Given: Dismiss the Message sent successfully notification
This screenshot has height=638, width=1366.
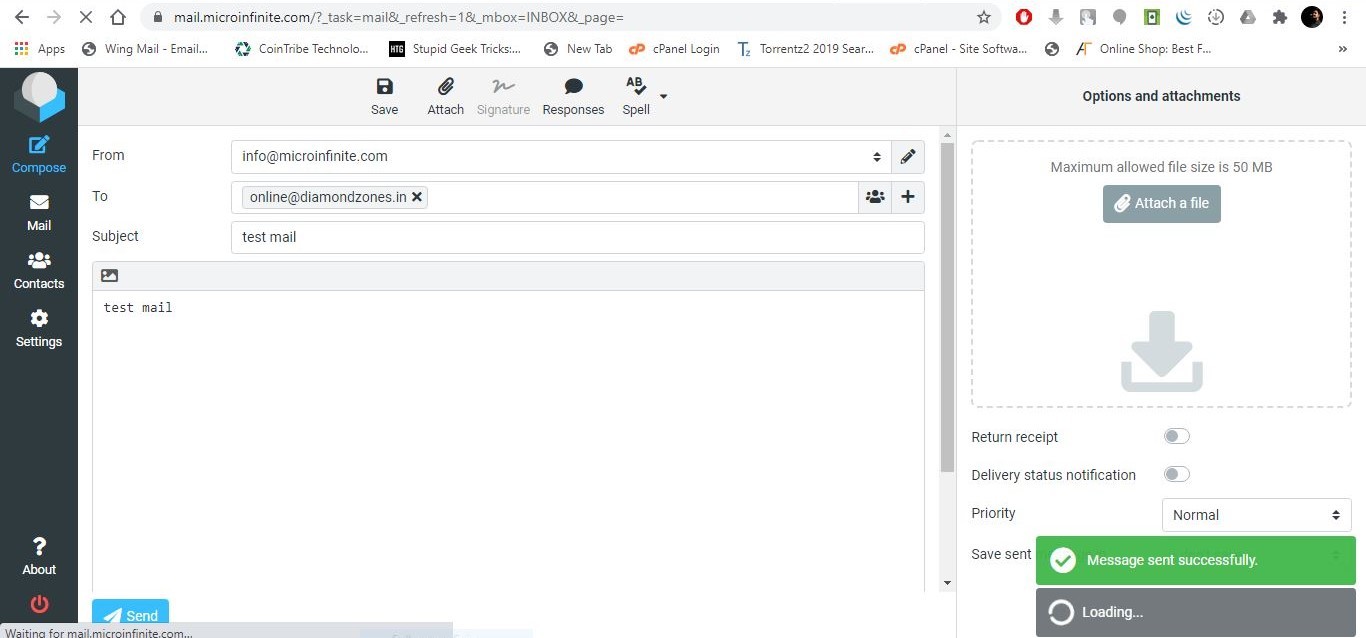Looking at the screenshot, I should 1196,560.
